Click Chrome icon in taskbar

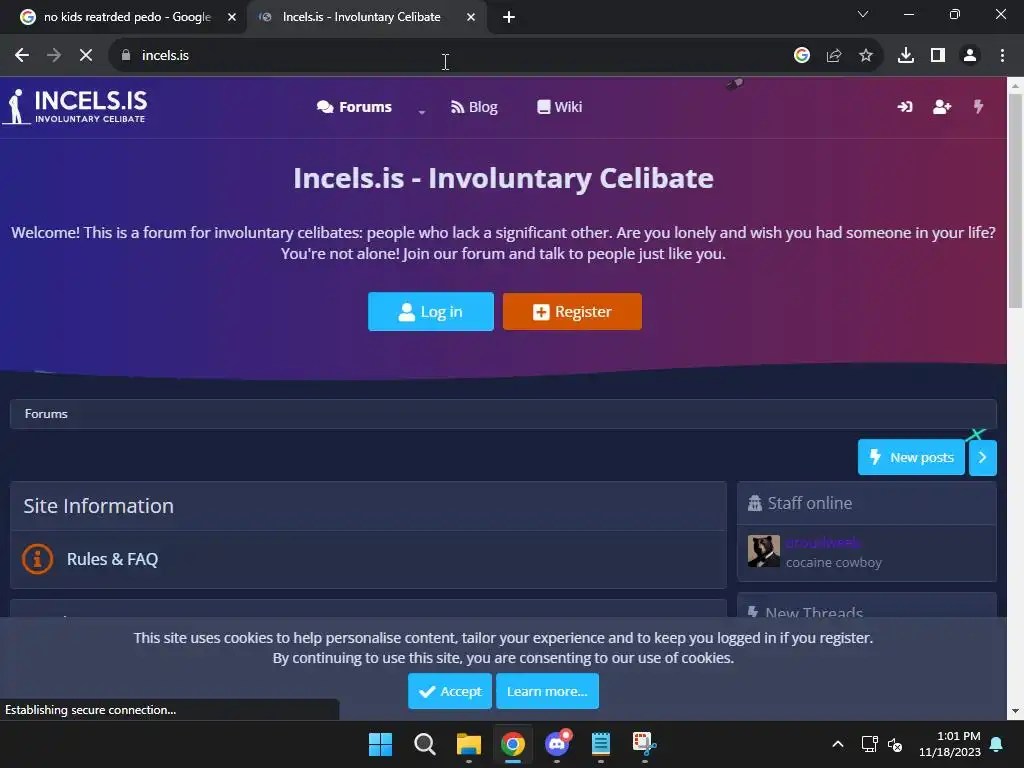coord(513,744)
